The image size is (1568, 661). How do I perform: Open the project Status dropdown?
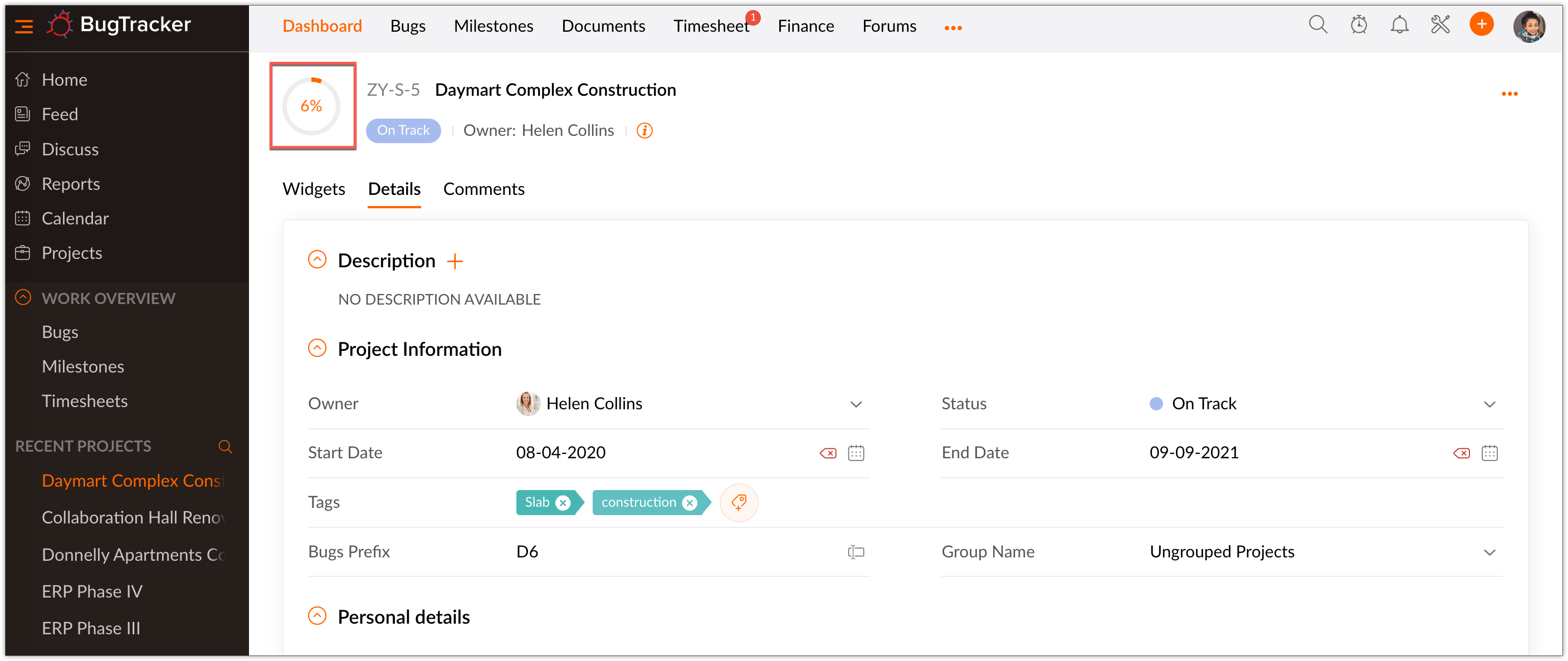1491,404
